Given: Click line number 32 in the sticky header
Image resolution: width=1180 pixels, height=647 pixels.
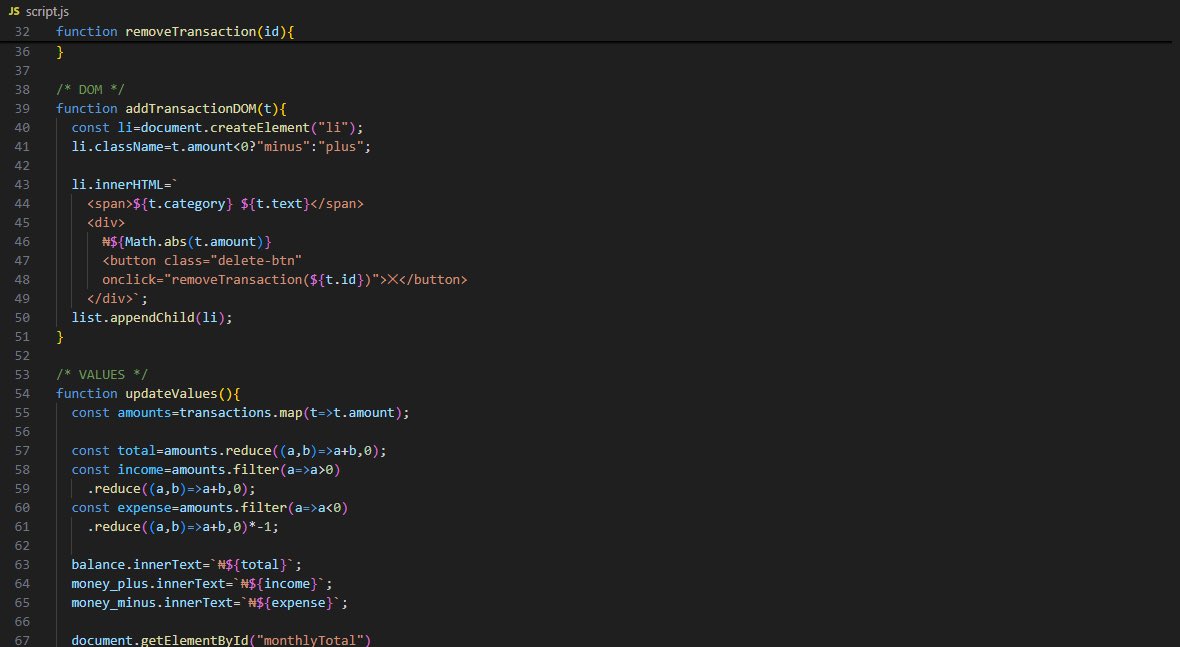Looking at the screenshot, I should coord(23,32).
